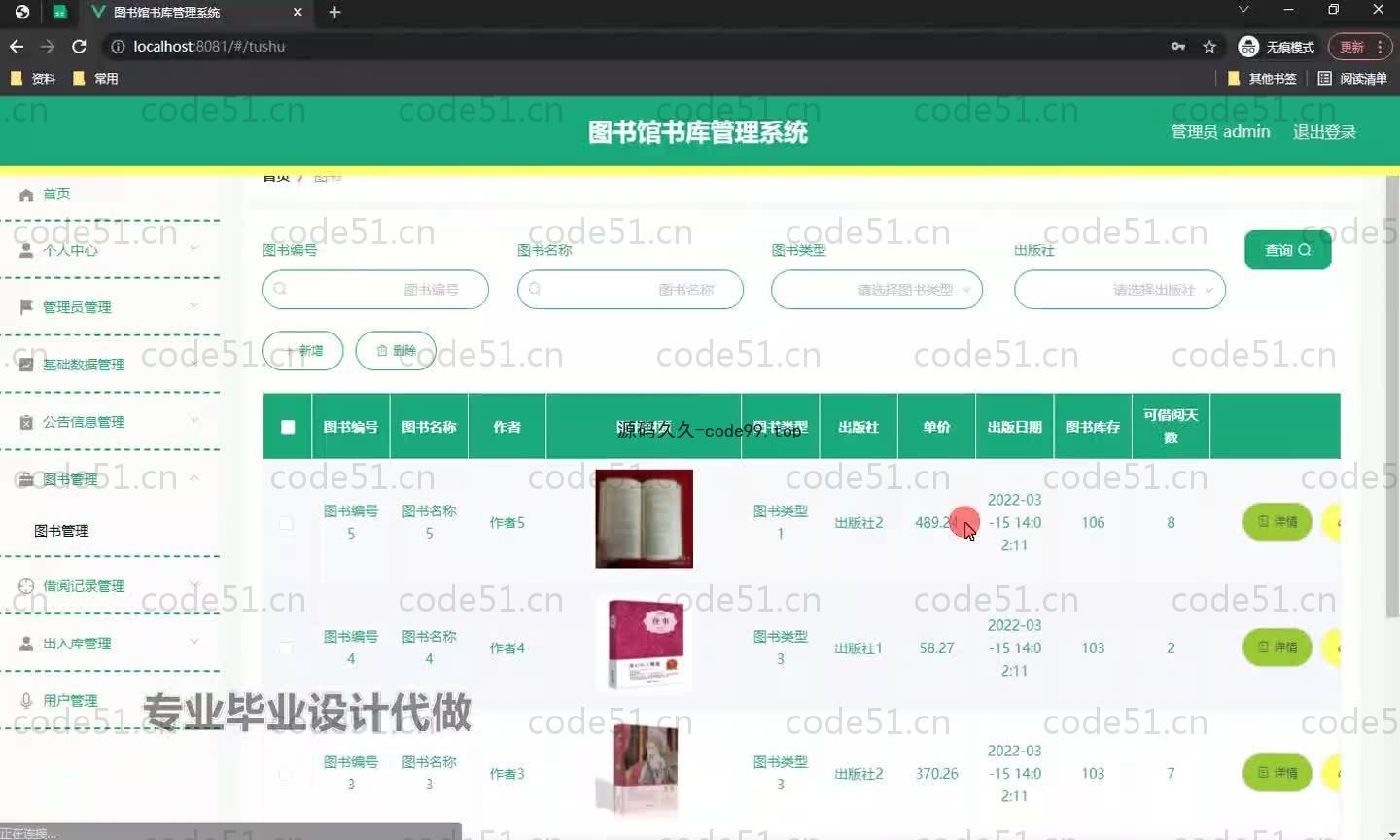Viewport: 1400px width, 840px height.
Task: Expand the 借阅记录管理 sidebar menu
Action: (110, 586)
